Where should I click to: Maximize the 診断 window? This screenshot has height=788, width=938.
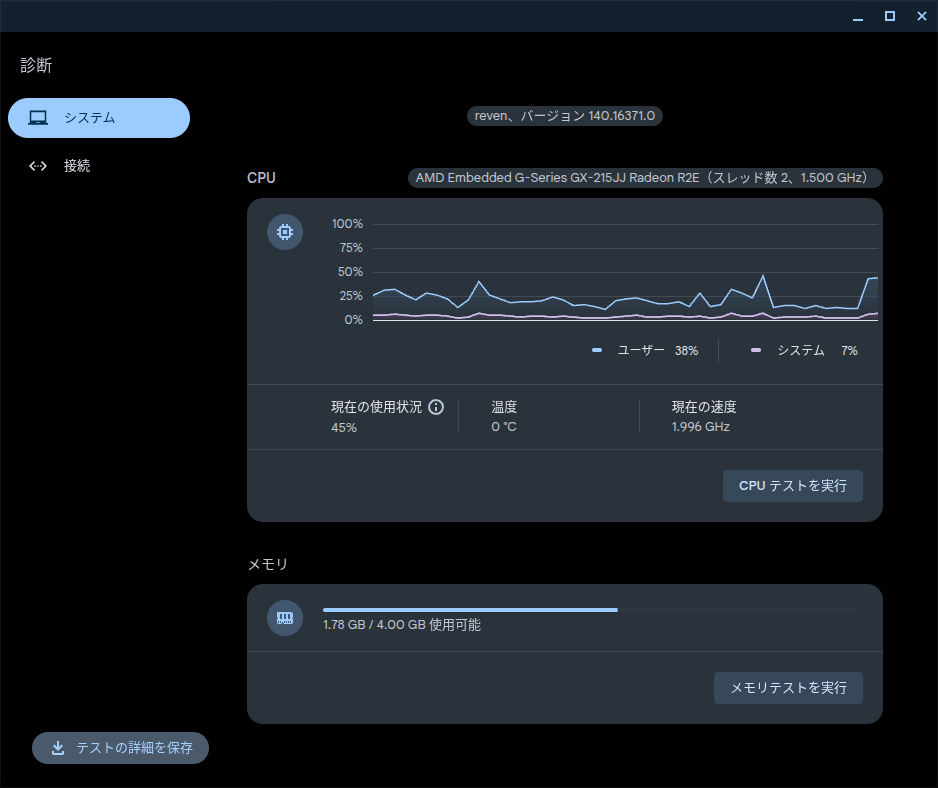[x=889, y=16]
